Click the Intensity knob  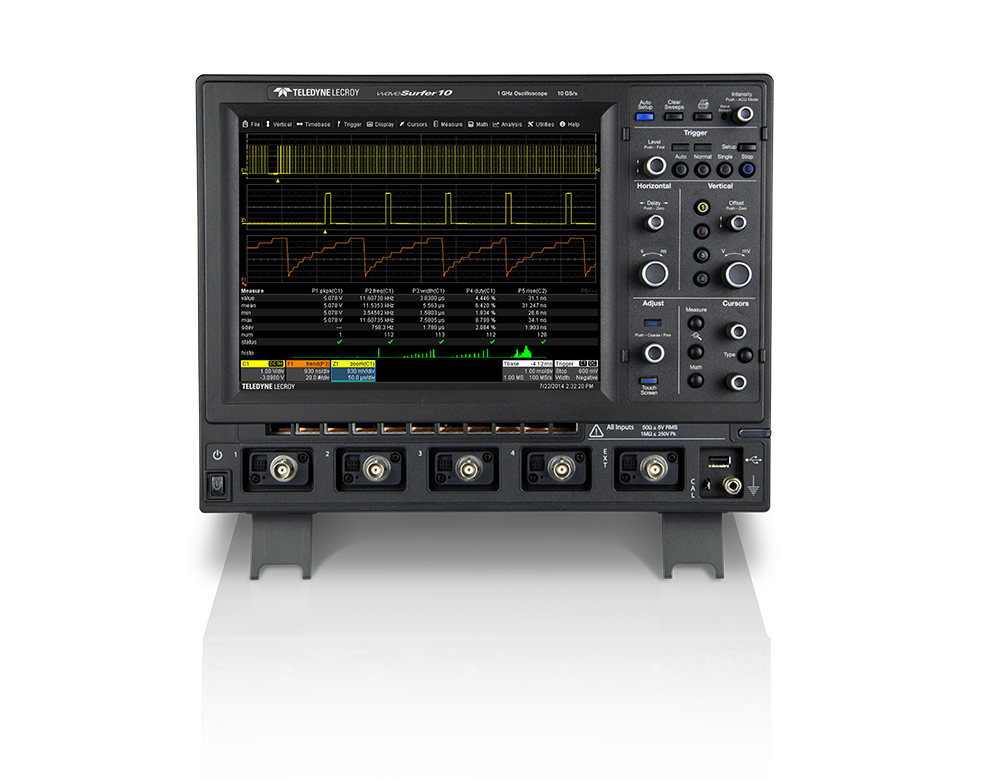click(744, 115)
